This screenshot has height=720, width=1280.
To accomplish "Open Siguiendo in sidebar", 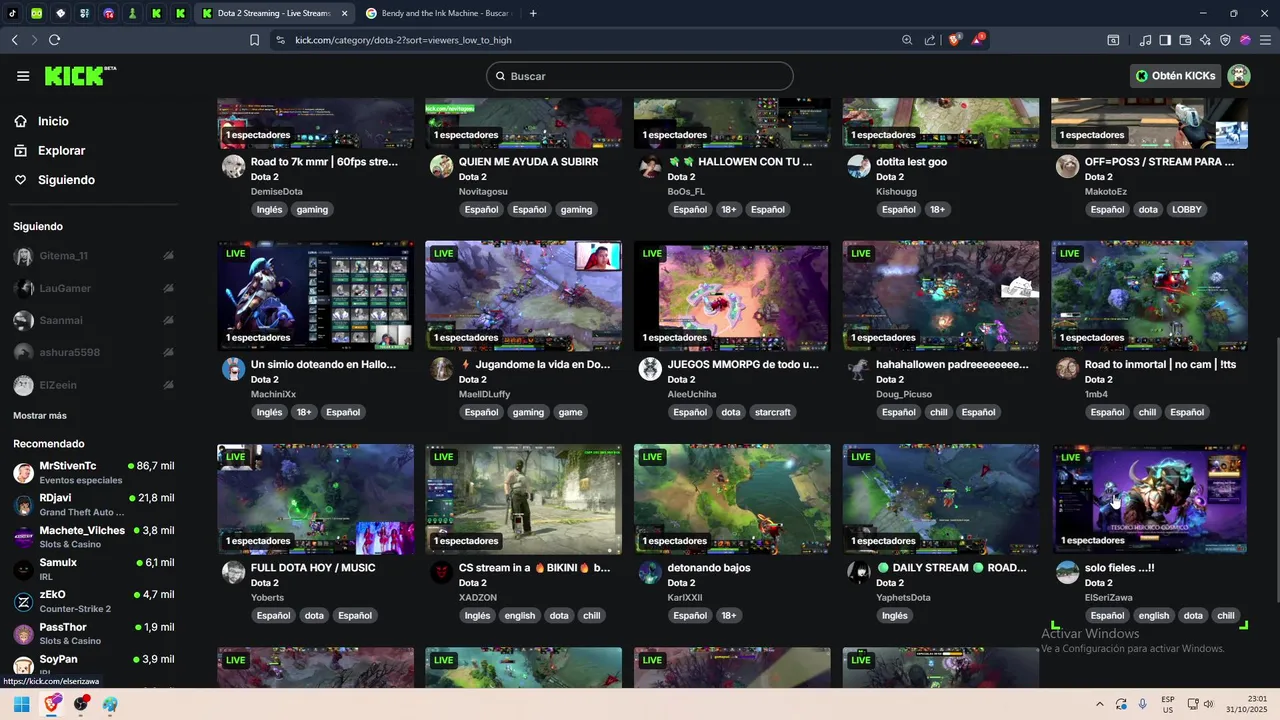I will pos(55,180).
